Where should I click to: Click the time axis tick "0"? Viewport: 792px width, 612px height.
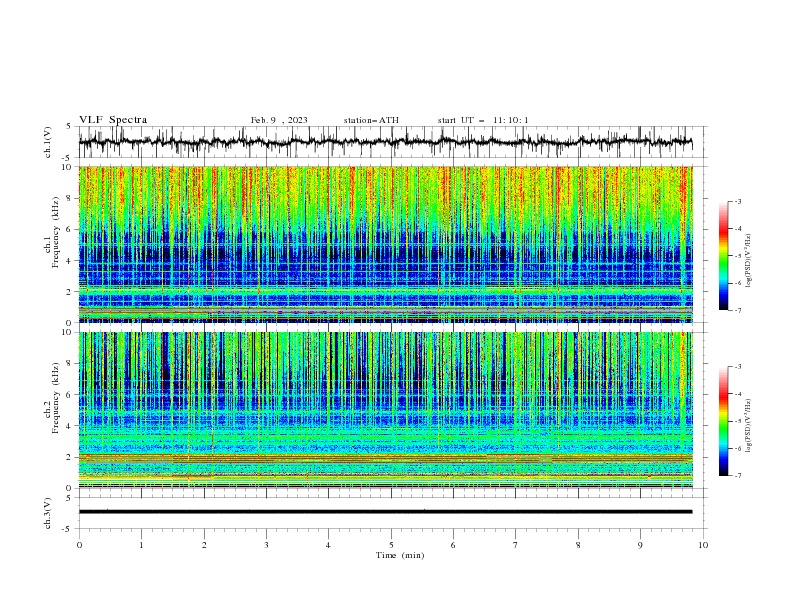coord(79,545)
